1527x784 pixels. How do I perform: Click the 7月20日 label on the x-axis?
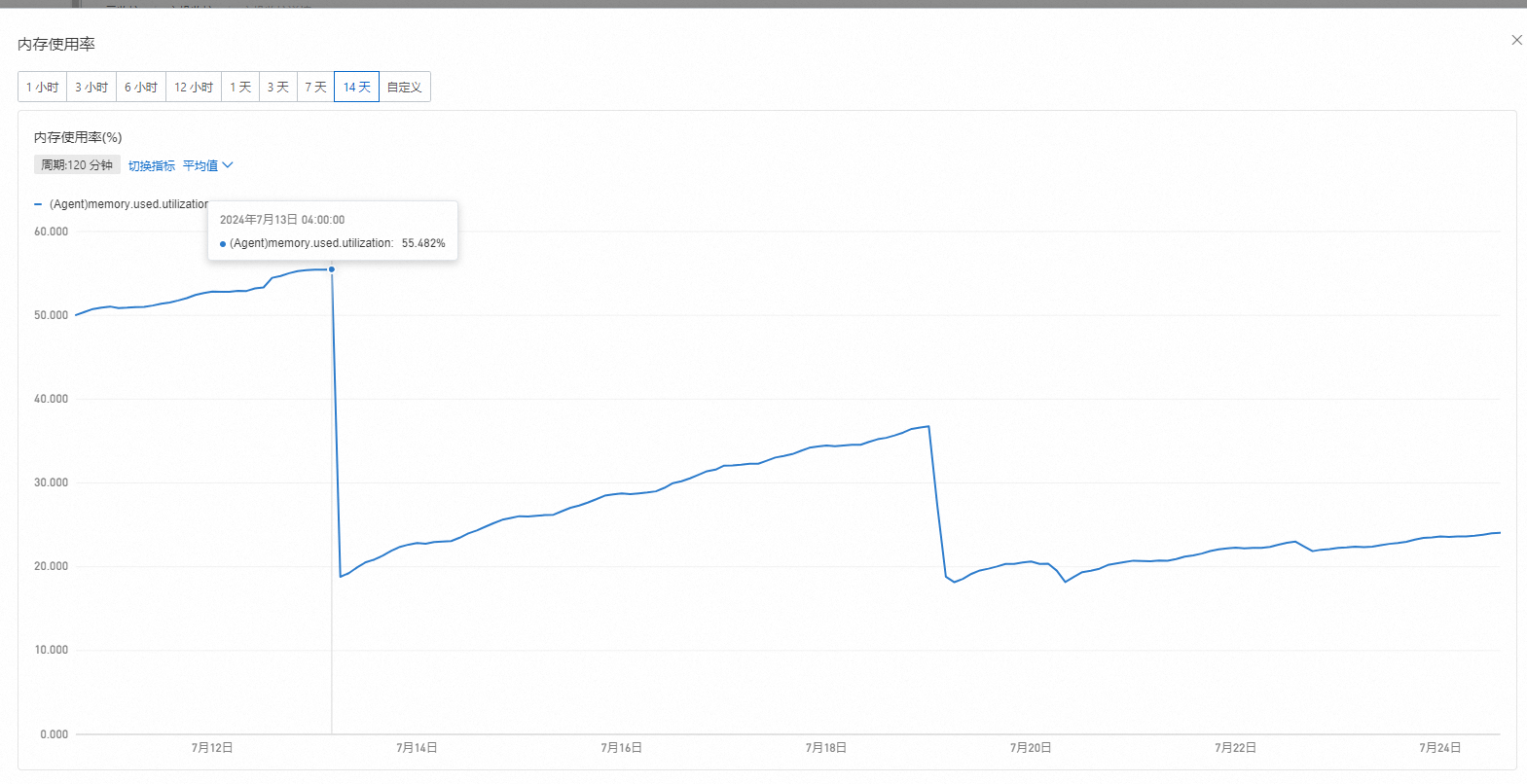coord(1031,747)
